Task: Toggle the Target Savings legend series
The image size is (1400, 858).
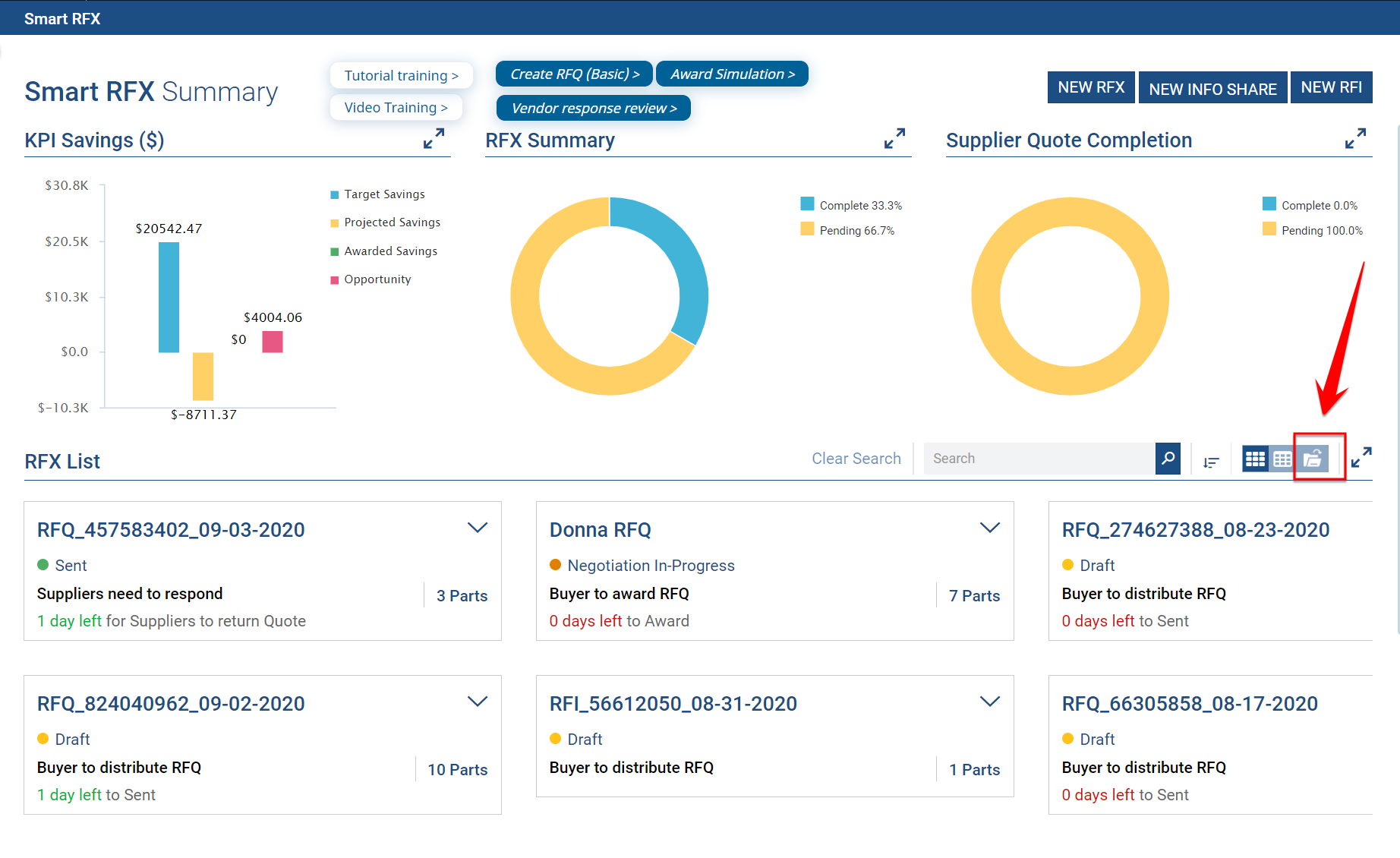Action: 383,194
